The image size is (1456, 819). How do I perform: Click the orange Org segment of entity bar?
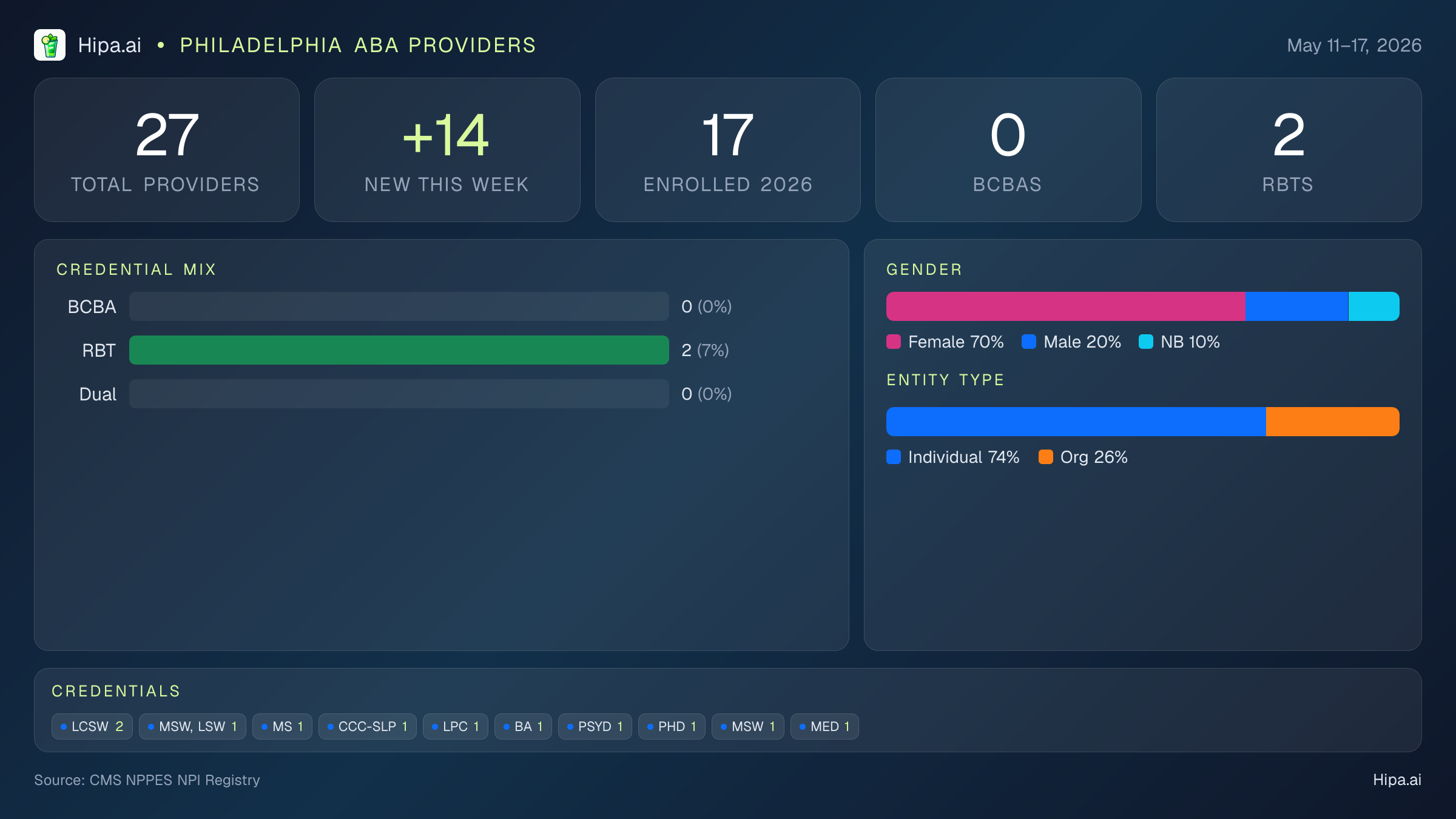coord(1333,422)
